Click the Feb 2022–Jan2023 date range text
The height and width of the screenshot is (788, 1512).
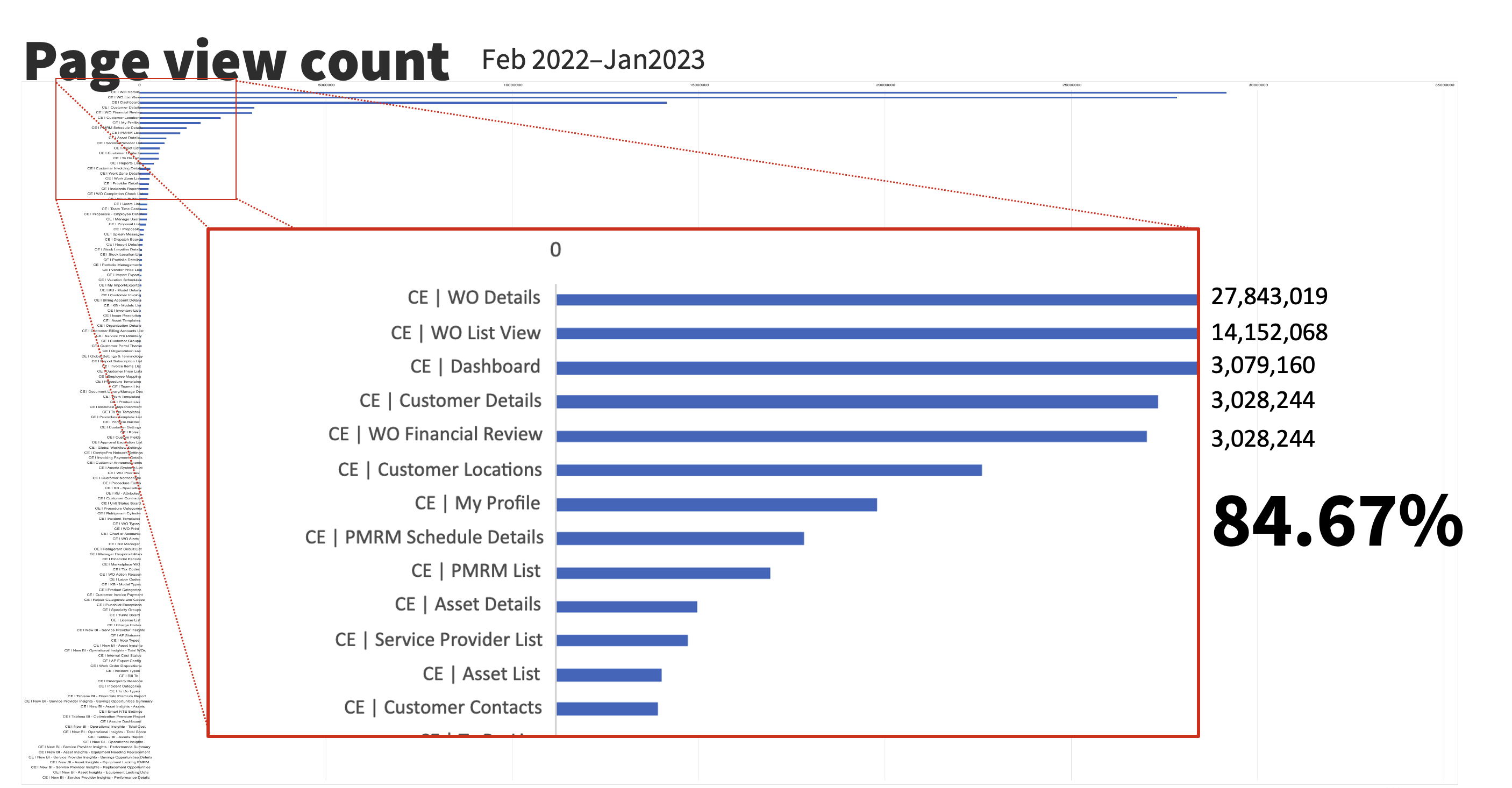(x=593, y=60)
